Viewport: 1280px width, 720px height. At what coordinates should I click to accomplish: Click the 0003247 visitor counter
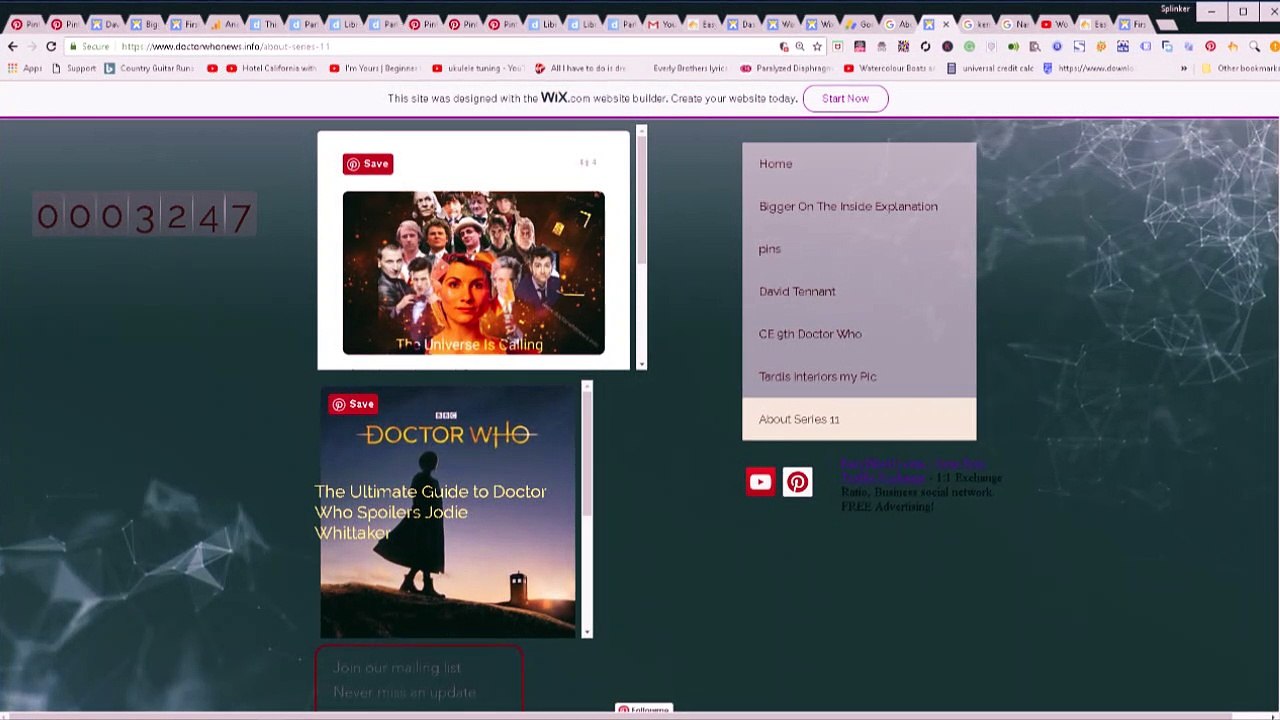tap(145, 216)
